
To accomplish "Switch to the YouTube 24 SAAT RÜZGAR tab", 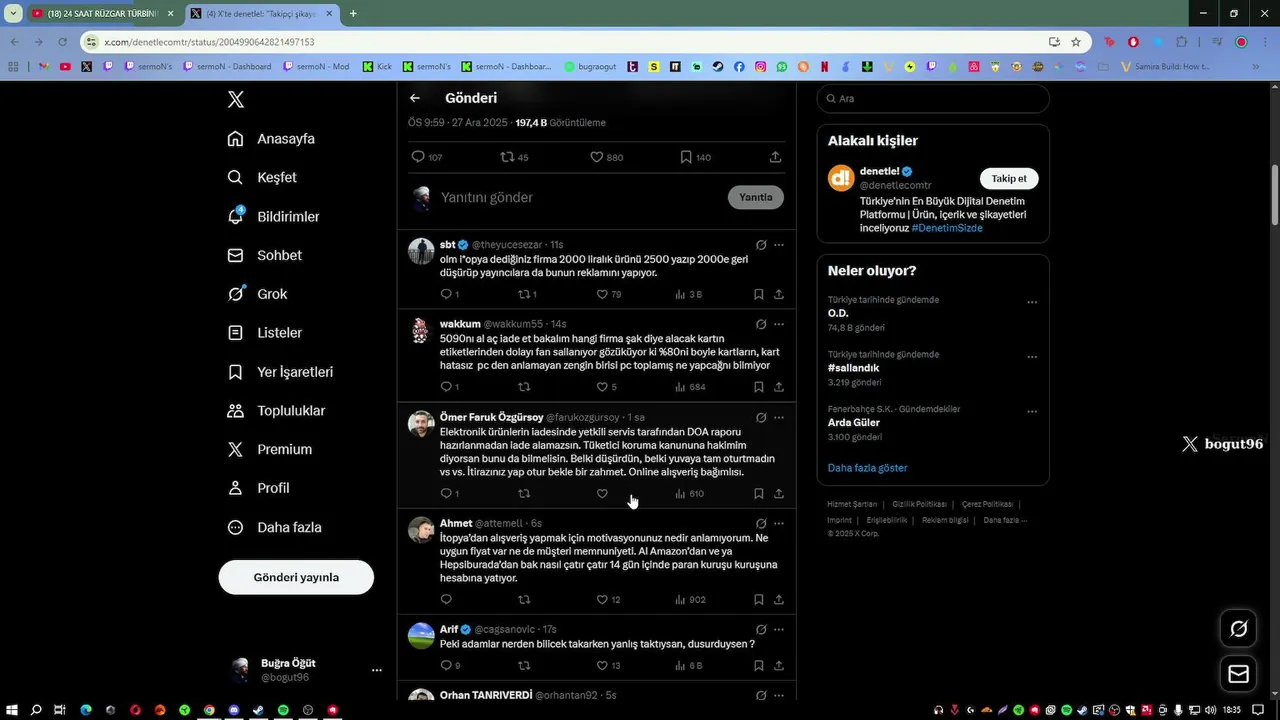I will click(x=101, y=13).
